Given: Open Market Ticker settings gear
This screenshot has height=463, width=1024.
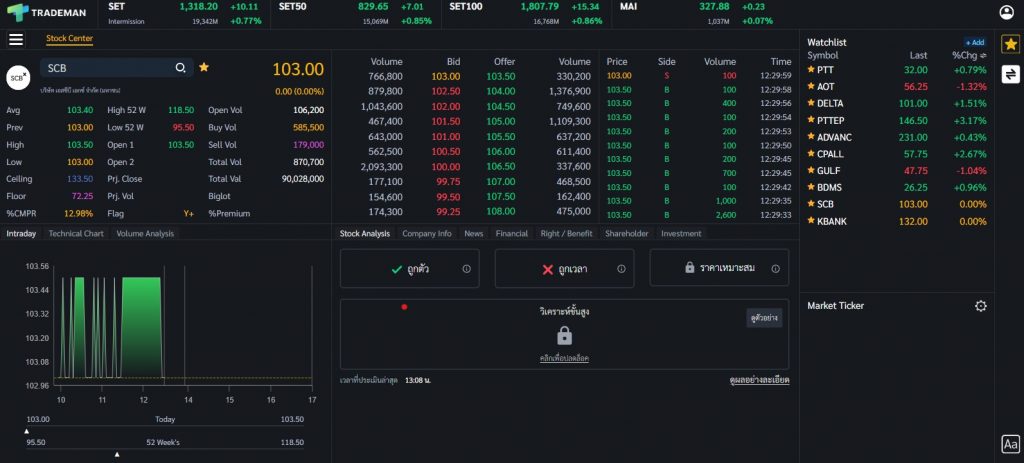Looking at the screenshot, I should click(980, 306).
